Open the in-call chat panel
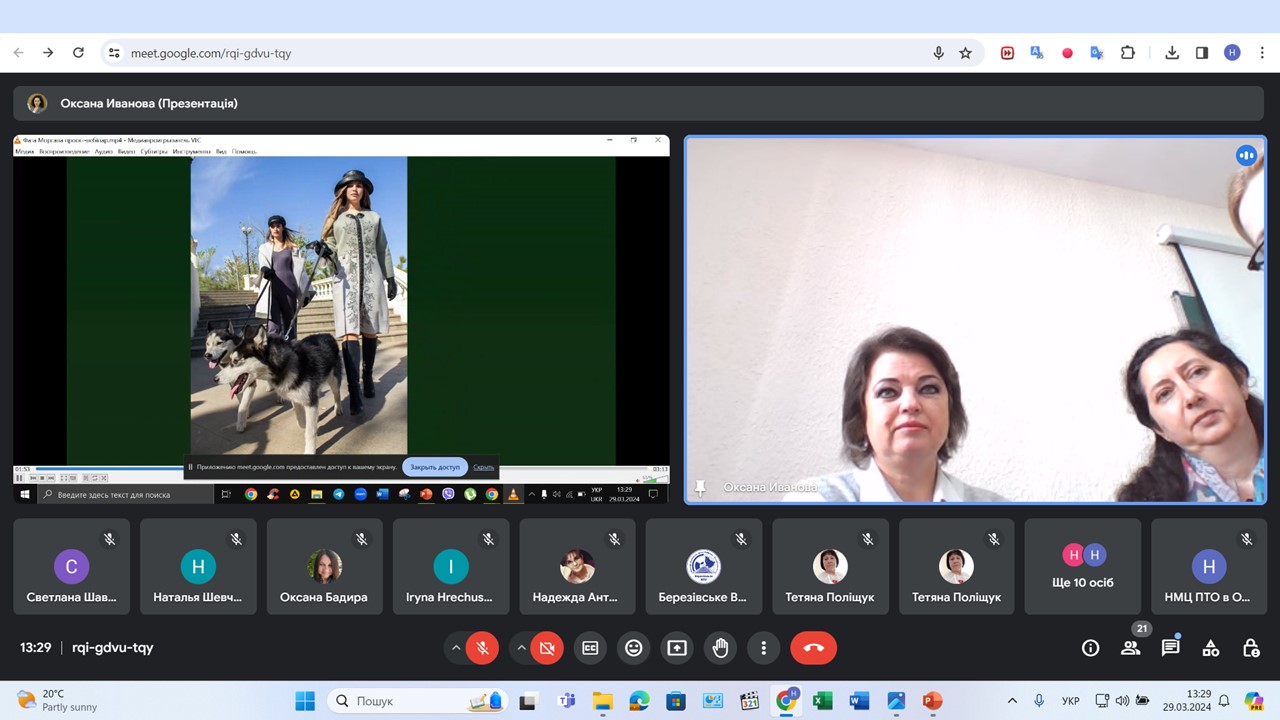The height and width of the screenshot is (720, 1280). 1170,648
